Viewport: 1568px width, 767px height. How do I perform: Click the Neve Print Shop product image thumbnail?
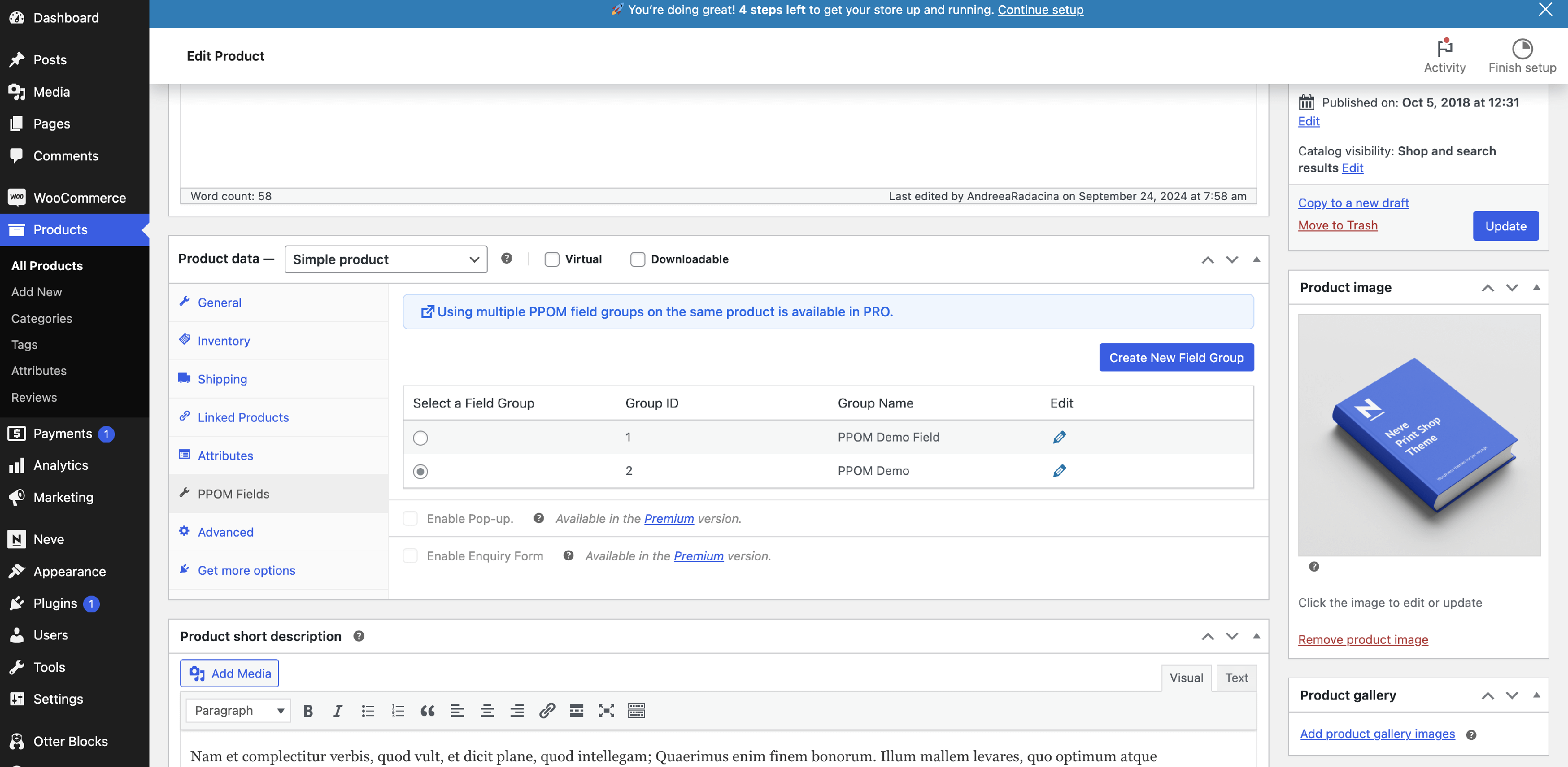(x=1419, y=435)
